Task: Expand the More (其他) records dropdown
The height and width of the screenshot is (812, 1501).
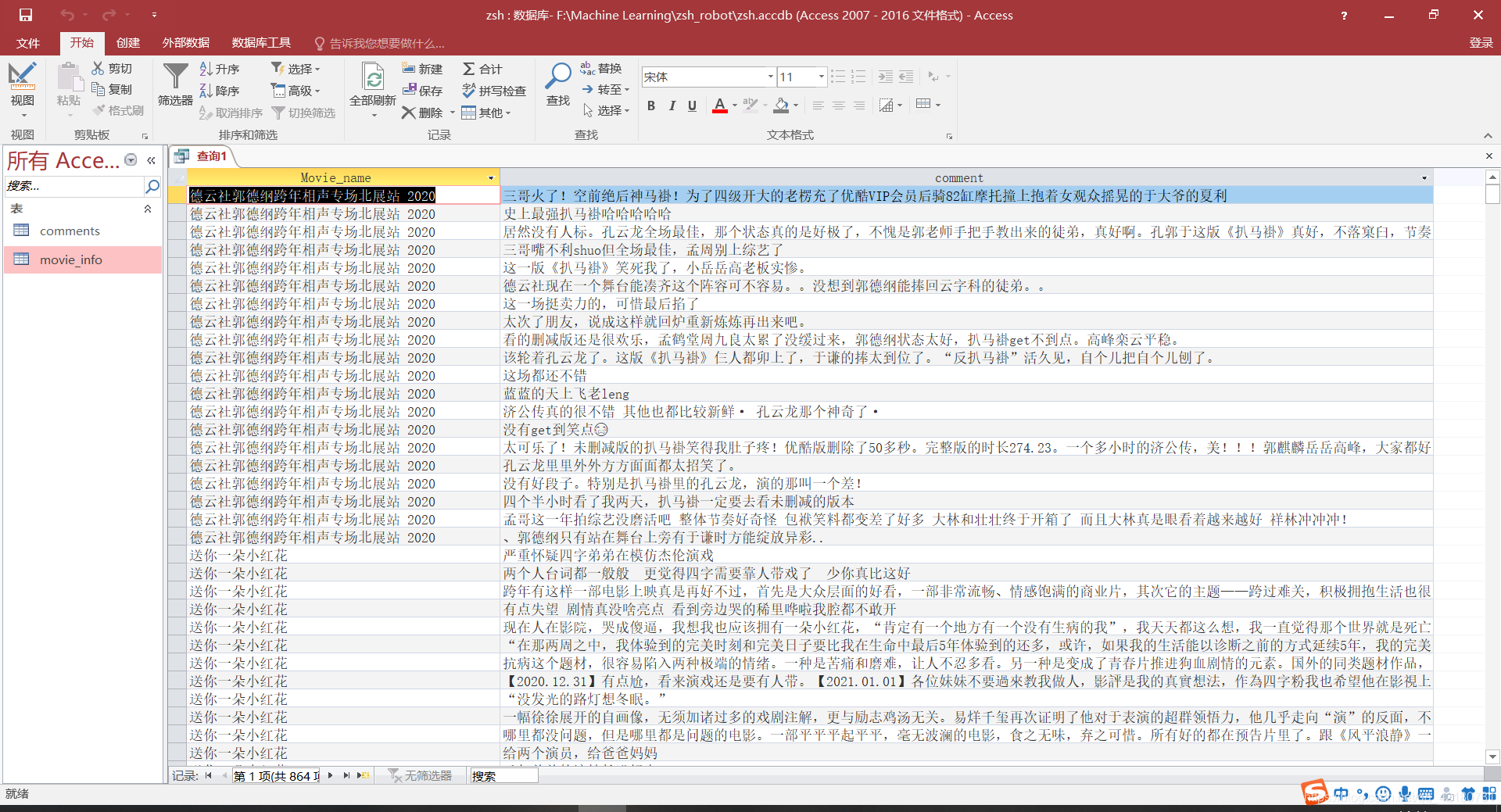Action: point(486,113)
